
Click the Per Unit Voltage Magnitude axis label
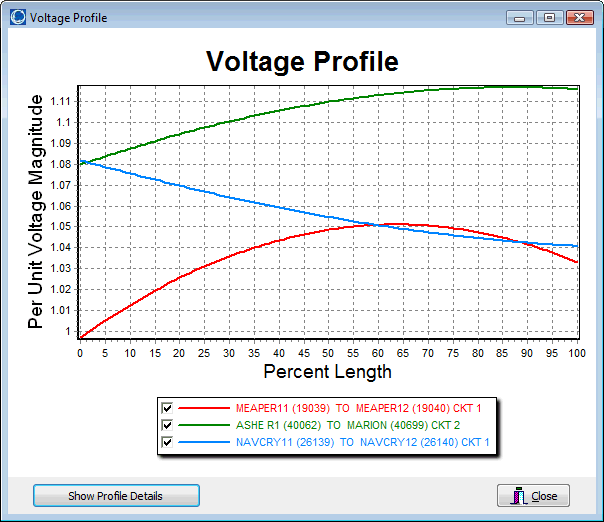pos(36,211)
